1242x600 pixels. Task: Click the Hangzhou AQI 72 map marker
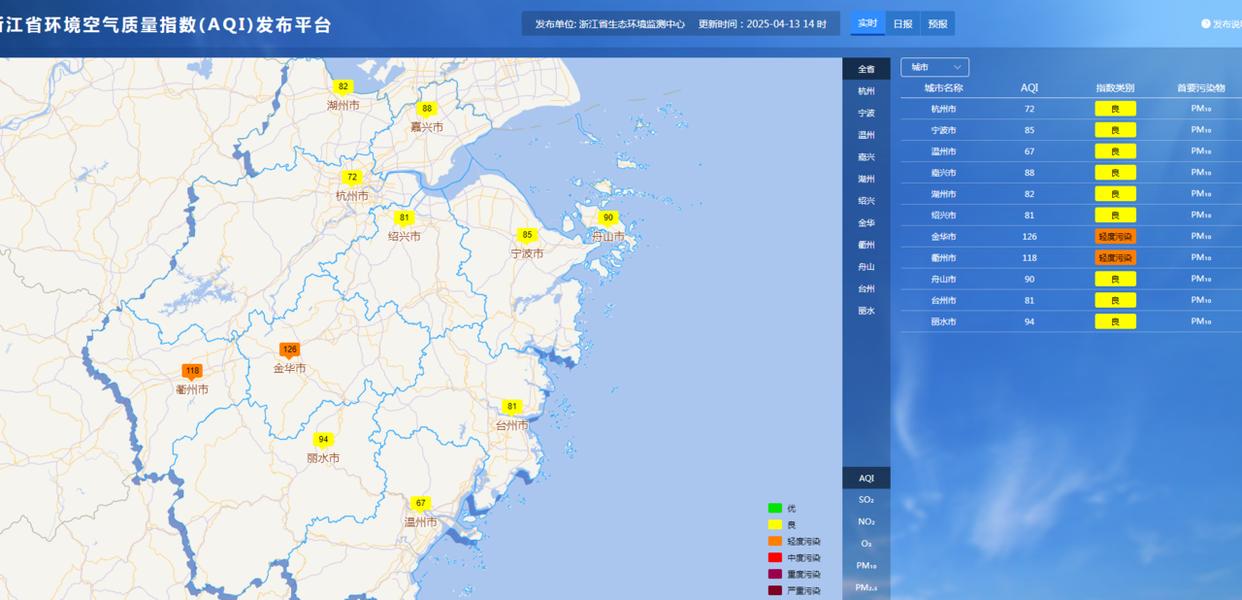tap(352, 177)
